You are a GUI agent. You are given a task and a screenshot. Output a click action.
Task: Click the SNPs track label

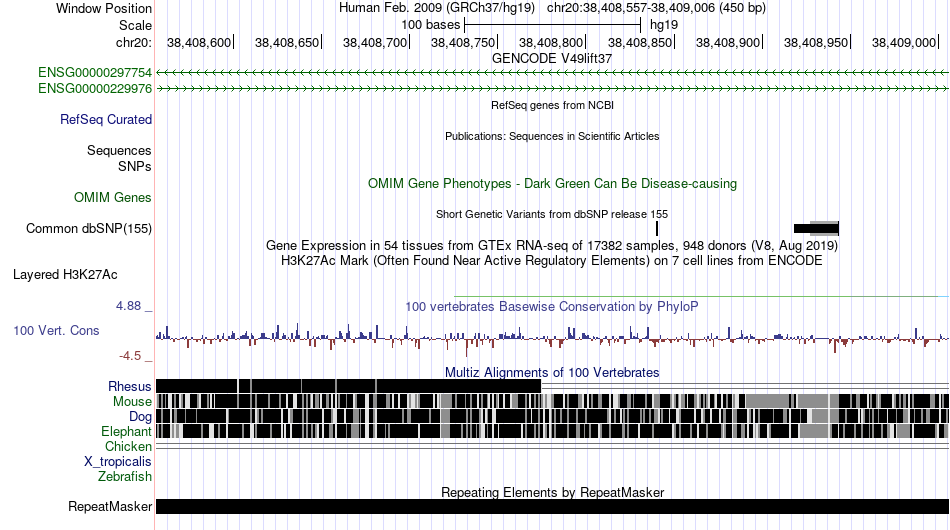135,166
